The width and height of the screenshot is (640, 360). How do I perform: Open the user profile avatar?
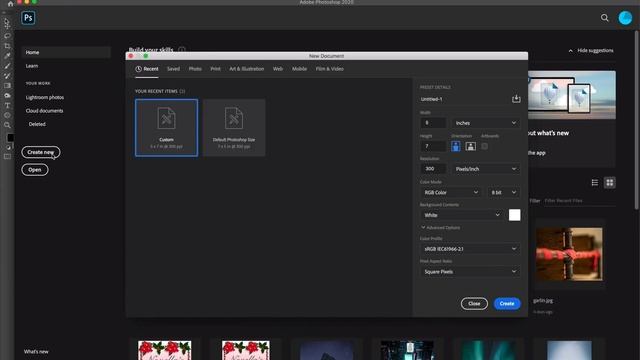[625, 18]
